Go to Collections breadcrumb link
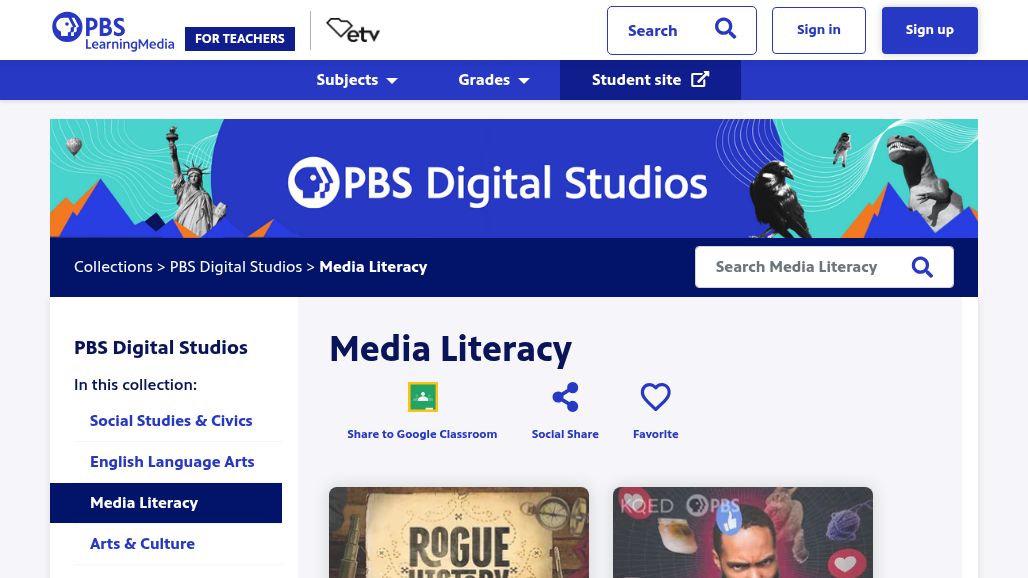 (x=113, y=267)
